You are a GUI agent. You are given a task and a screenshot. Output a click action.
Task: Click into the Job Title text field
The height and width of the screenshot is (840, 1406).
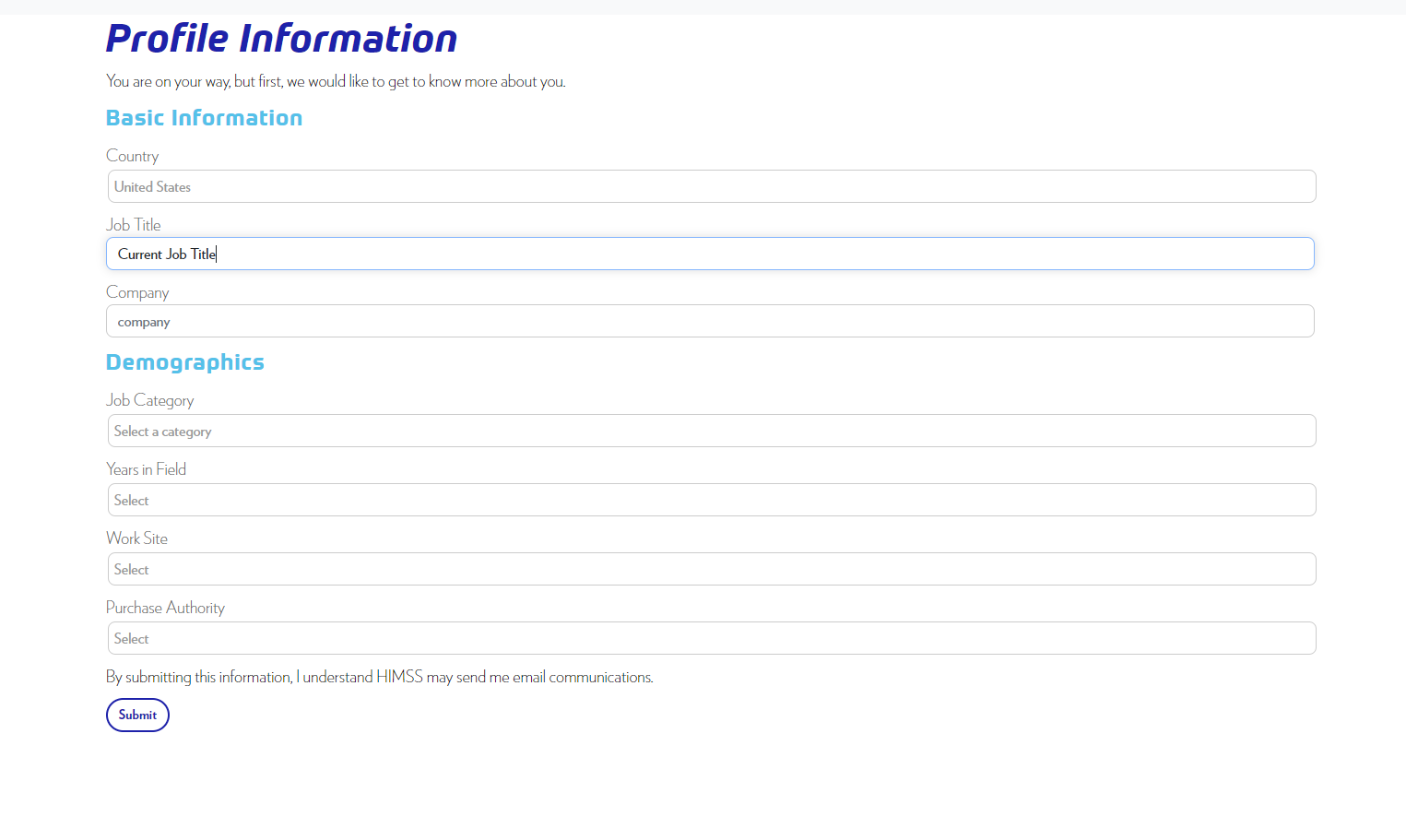point(710,254)
